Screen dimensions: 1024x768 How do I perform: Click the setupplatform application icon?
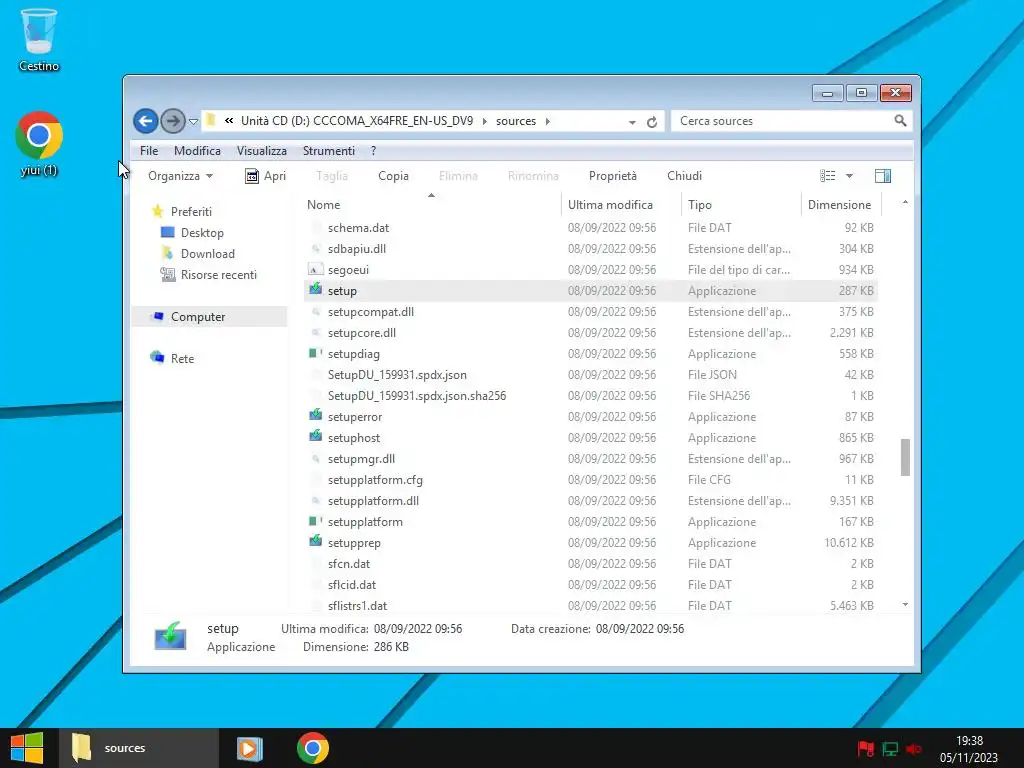(x=315, y=521)
